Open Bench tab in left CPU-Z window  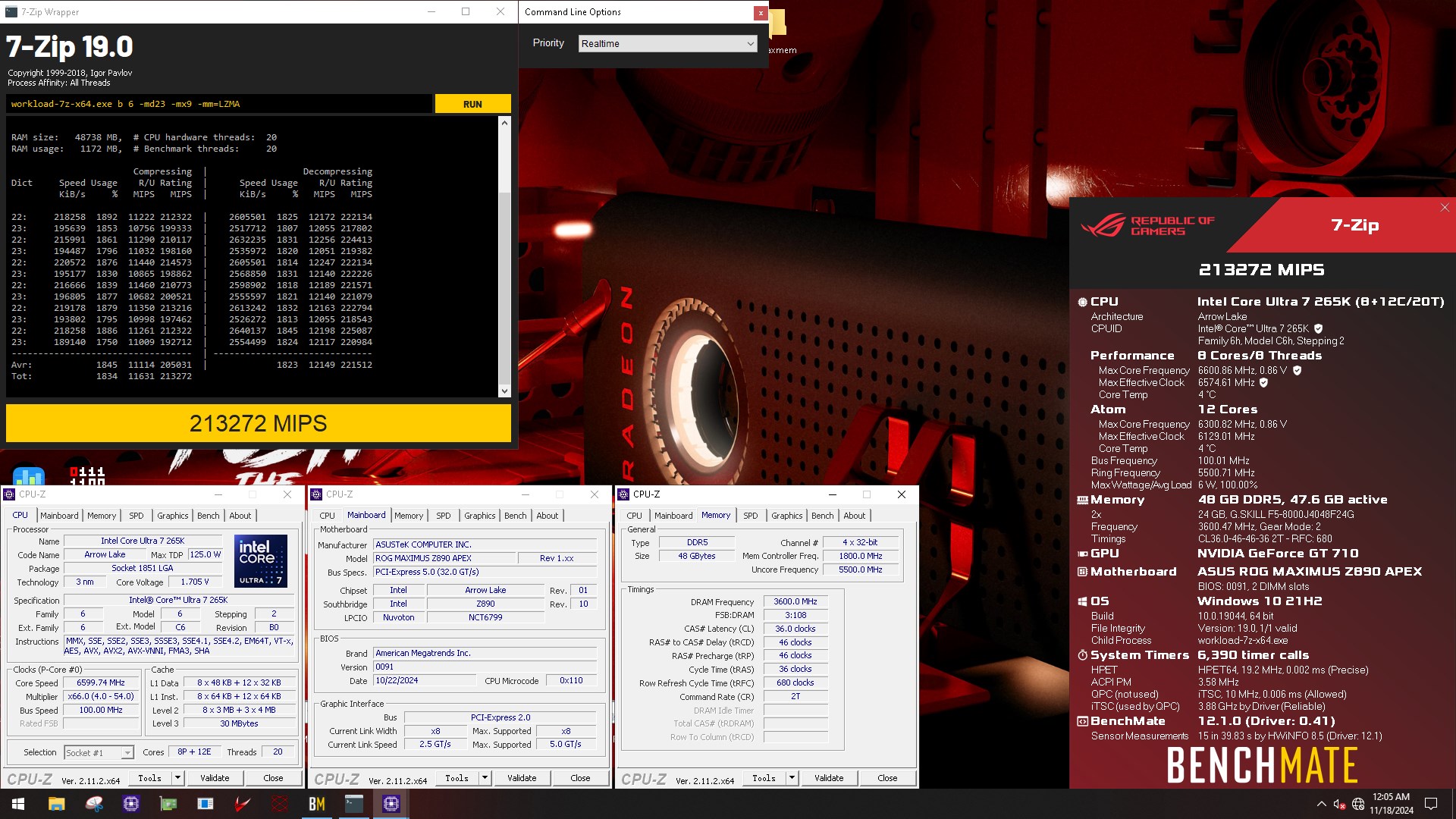[x=208, y=516]
